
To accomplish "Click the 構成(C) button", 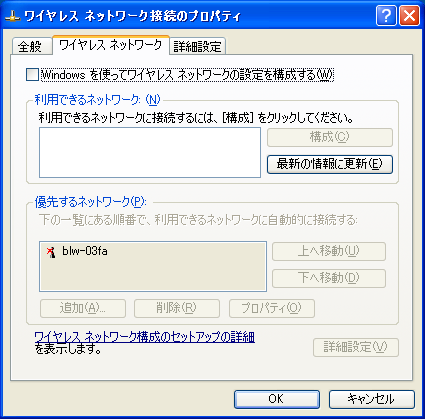I will [x=330, y=137].
